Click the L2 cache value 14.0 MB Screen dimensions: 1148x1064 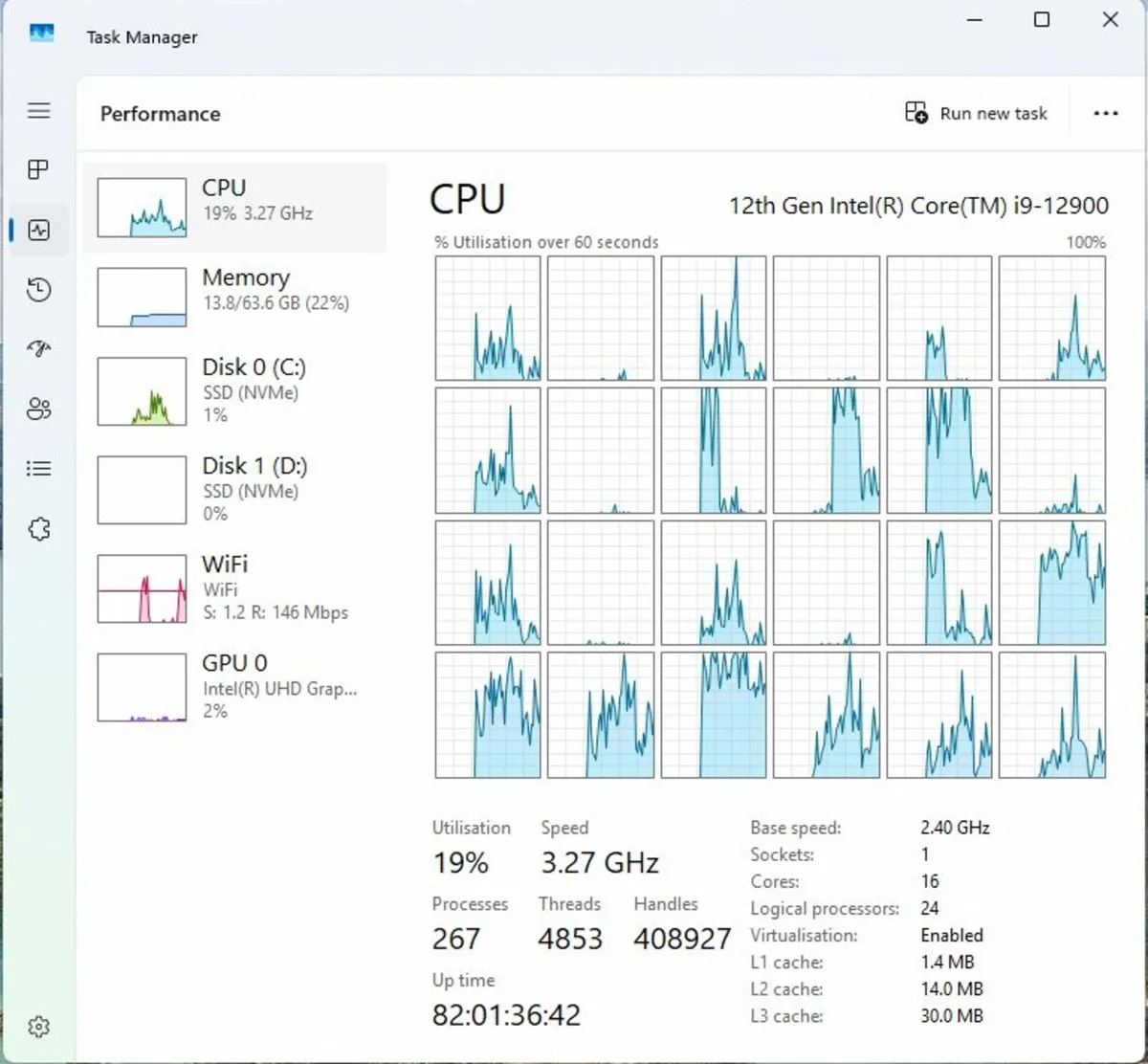click(952, 988)
